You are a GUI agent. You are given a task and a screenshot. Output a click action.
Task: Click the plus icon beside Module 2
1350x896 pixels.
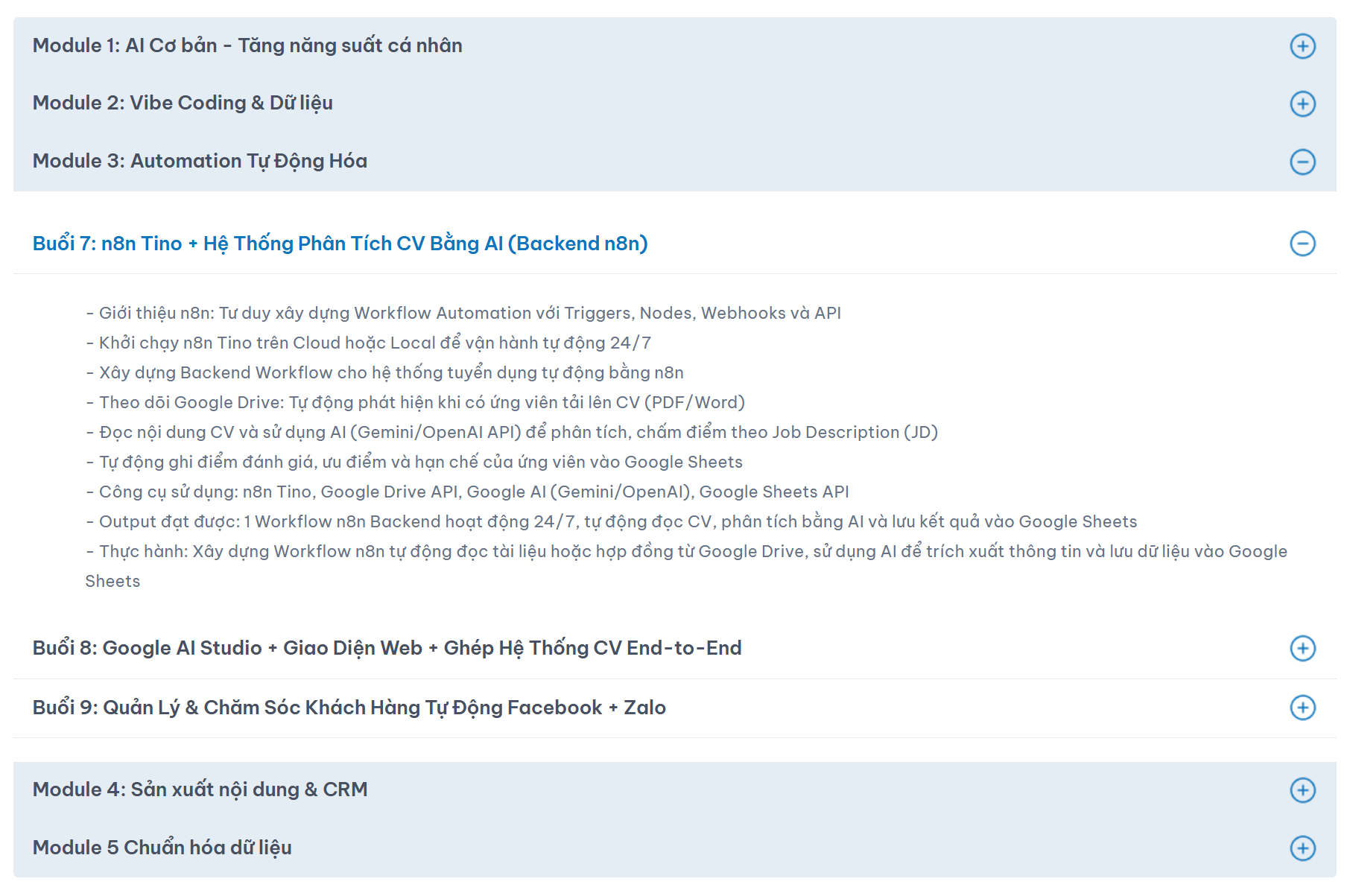[1302, 104]
